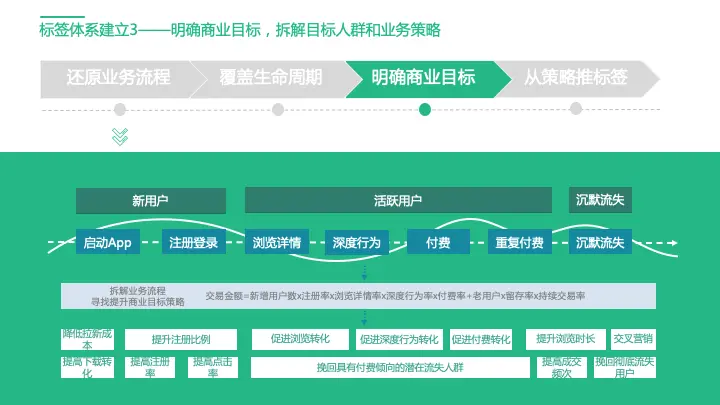Click the 促进付费转化 strategy box

pyautogui.click(x=481, y=339)
